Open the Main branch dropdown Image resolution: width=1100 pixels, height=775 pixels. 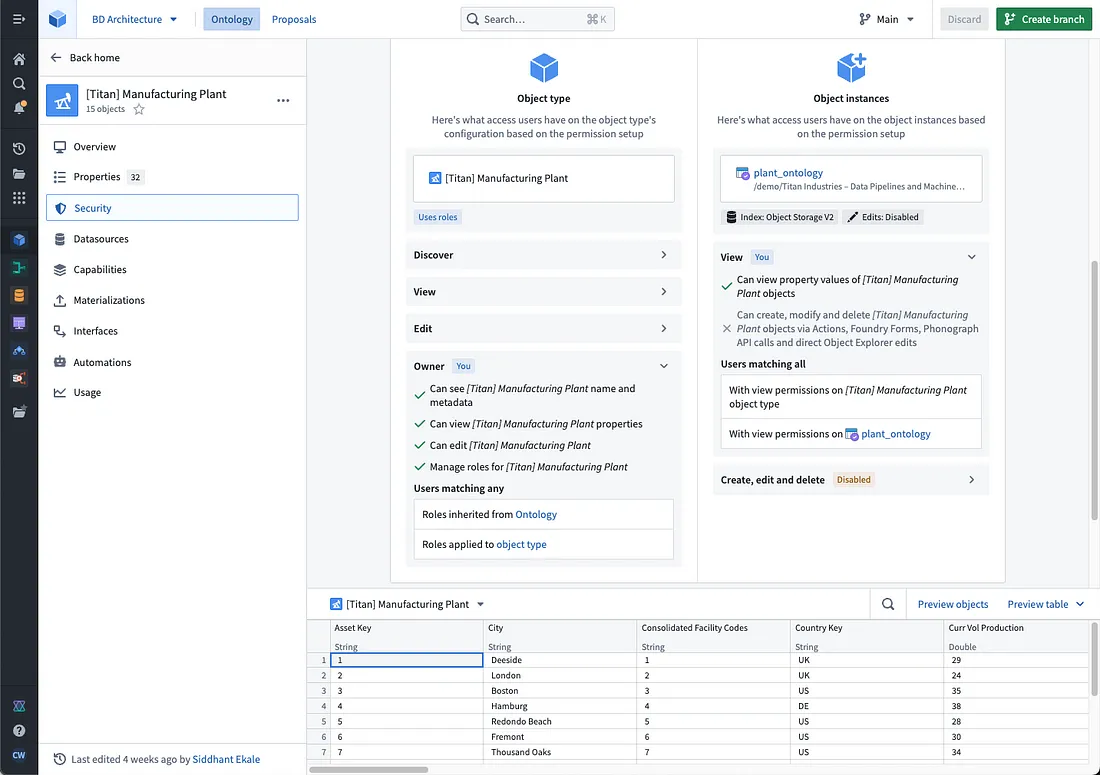click(887, 19)
